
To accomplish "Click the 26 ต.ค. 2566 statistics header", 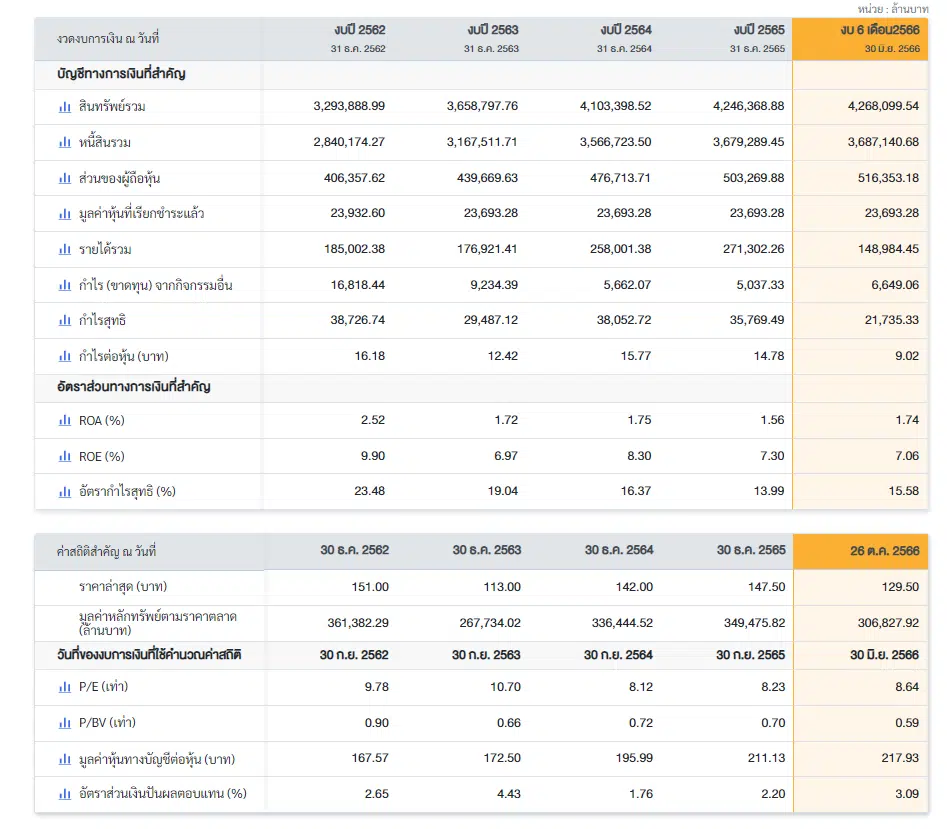I will point(860,551).
